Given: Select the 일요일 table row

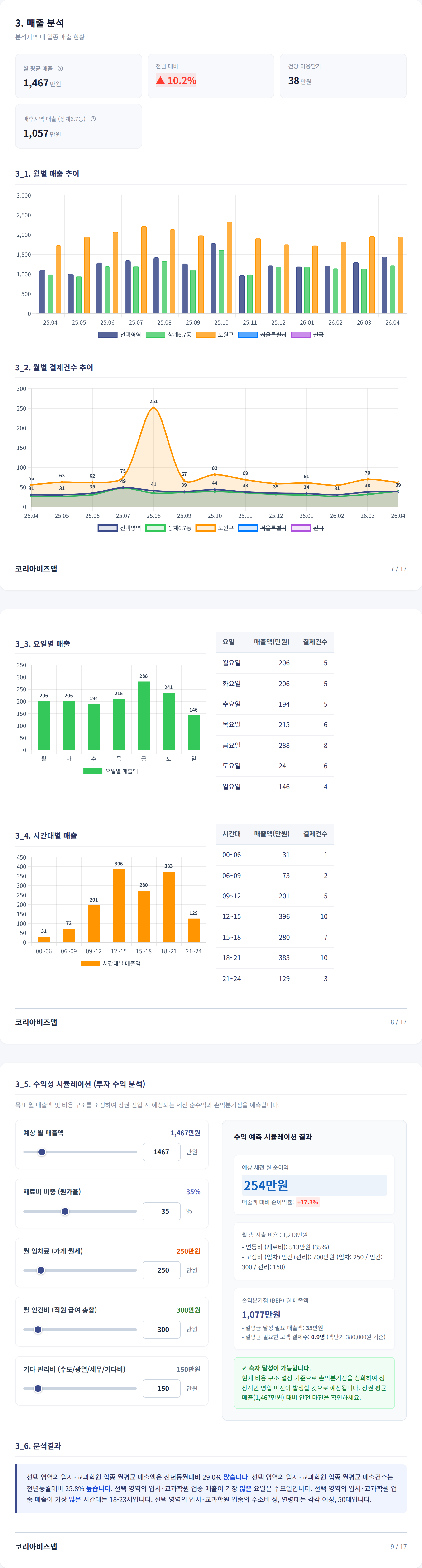Looking at the screenshot, I should coord(275,786).
